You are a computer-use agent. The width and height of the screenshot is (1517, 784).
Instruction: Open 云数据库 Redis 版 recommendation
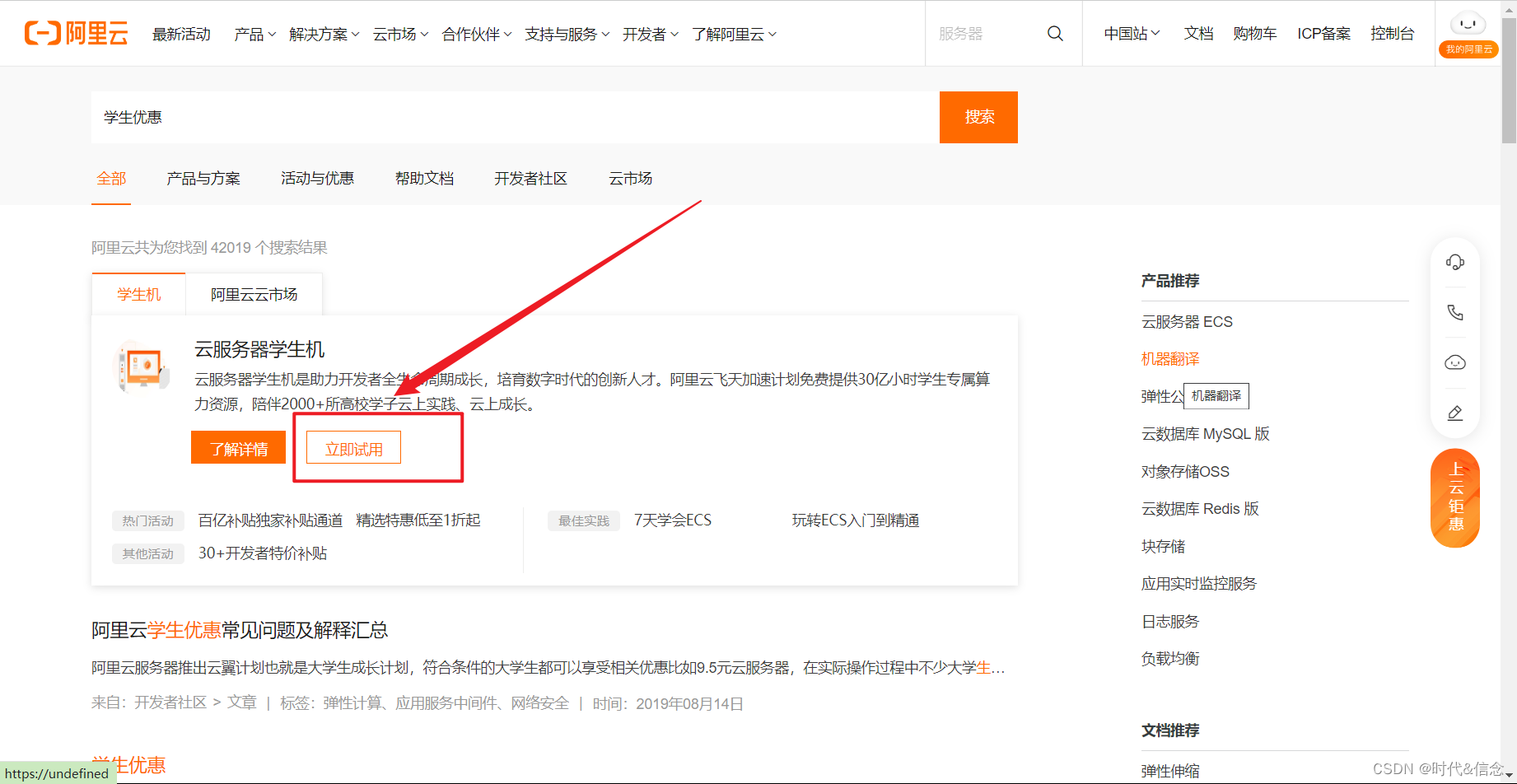[1200, 509]
